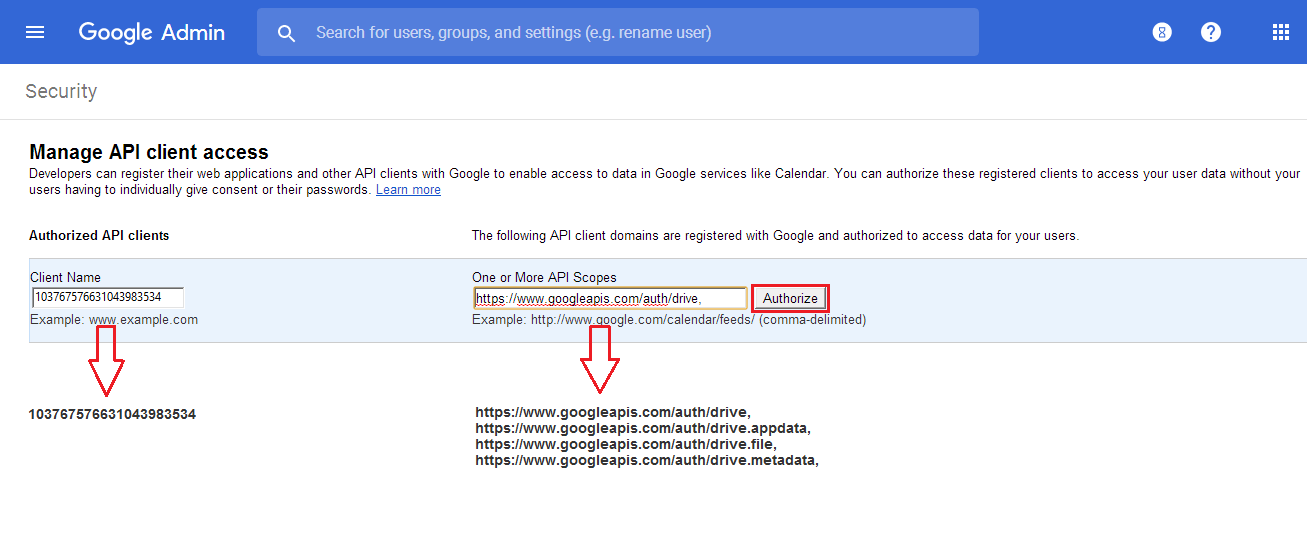
Task: Open the Google apps grid
Action: [x=1281, y=32]
